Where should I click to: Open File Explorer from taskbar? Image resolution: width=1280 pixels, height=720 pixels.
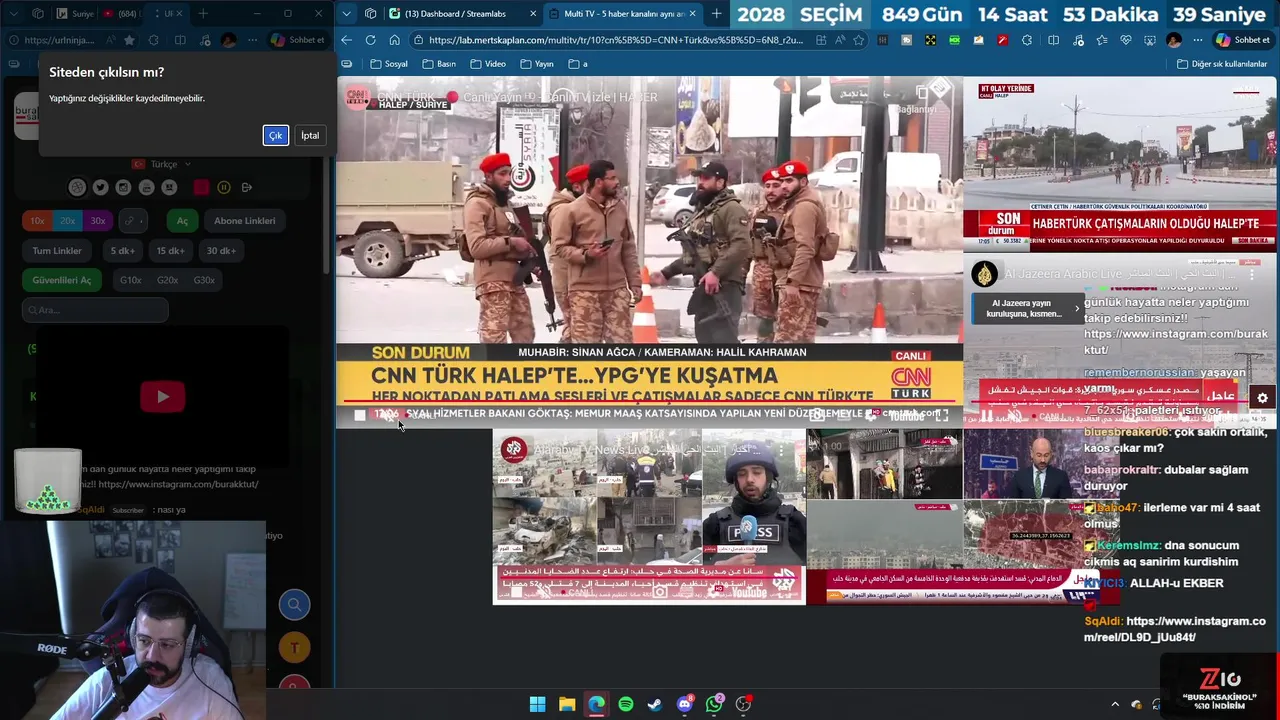[567, 704]
